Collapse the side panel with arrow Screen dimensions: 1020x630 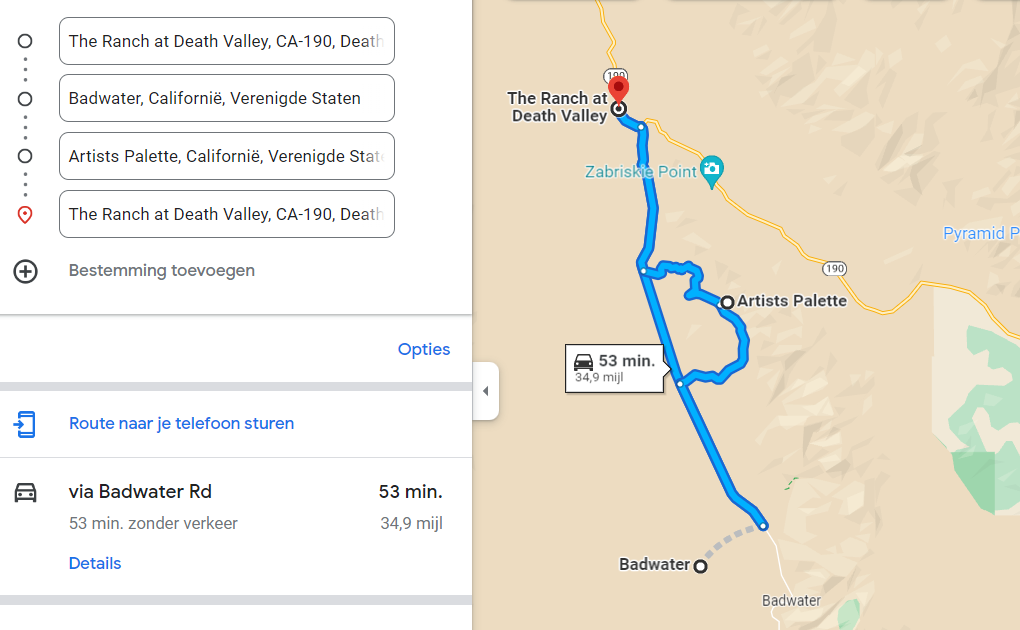click(x=485, y=391)
